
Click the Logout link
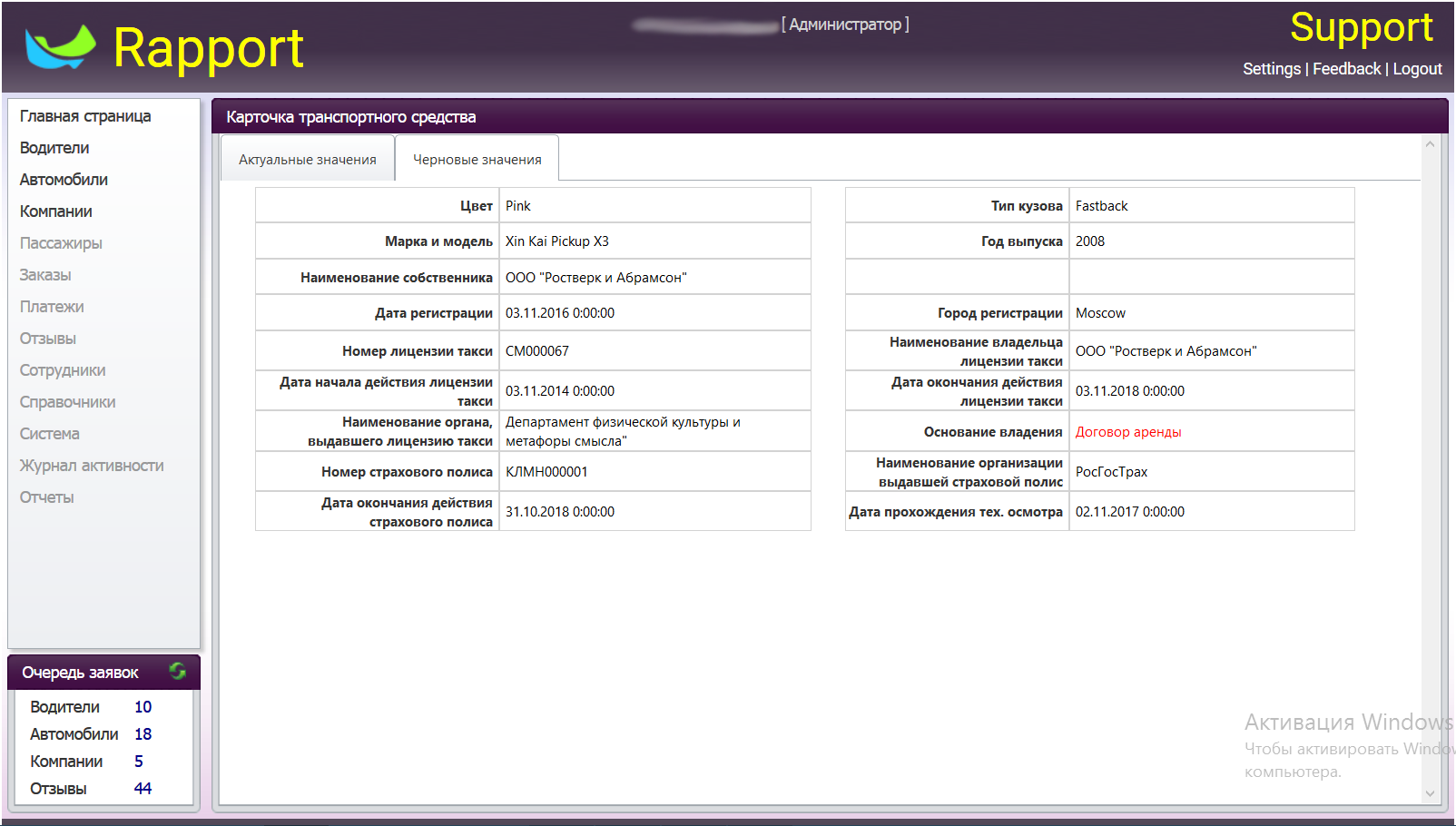(x=1418, y=69)
